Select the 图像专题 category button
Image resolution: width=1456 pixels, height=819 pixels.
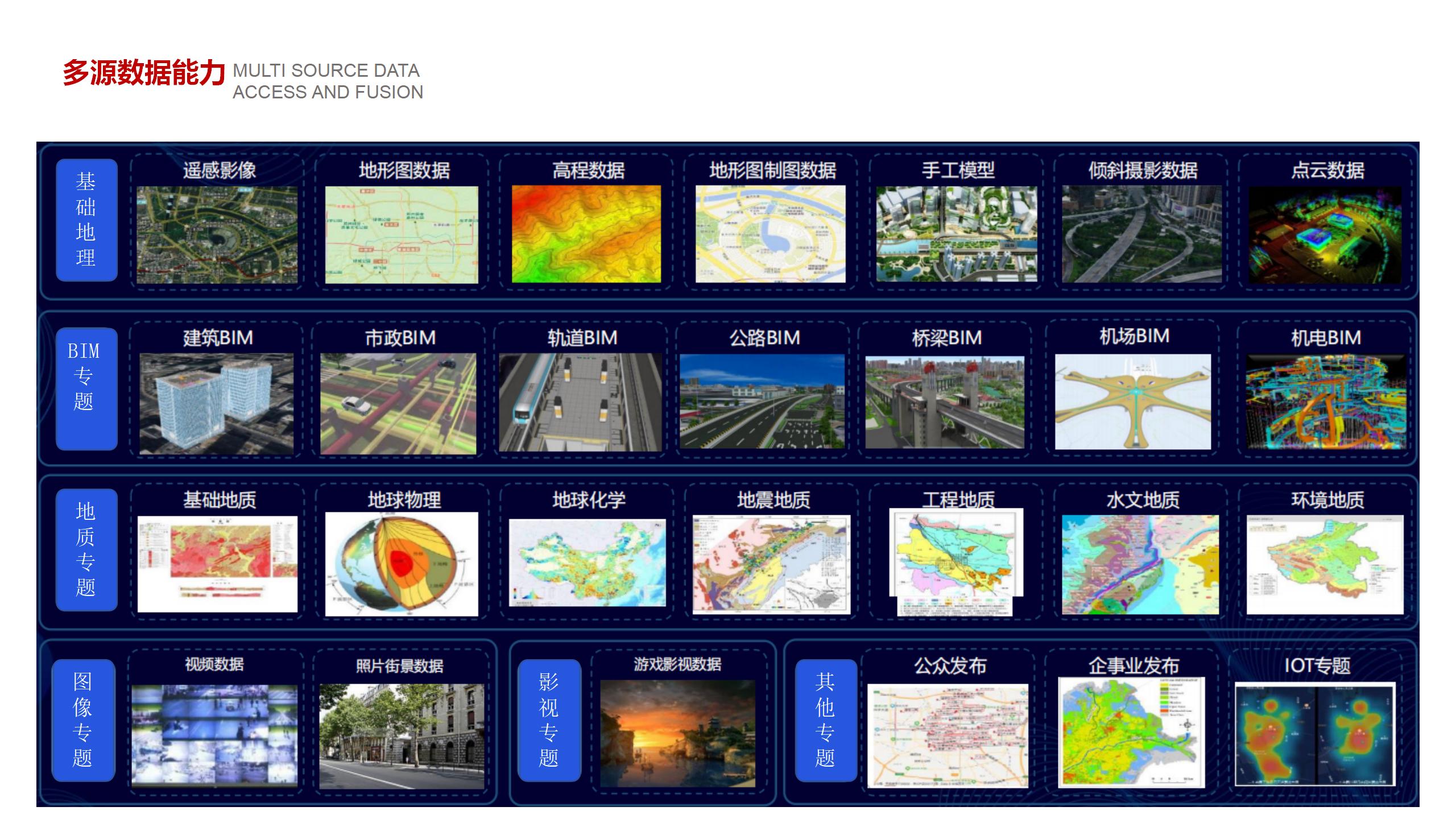[x=83, y=719]
